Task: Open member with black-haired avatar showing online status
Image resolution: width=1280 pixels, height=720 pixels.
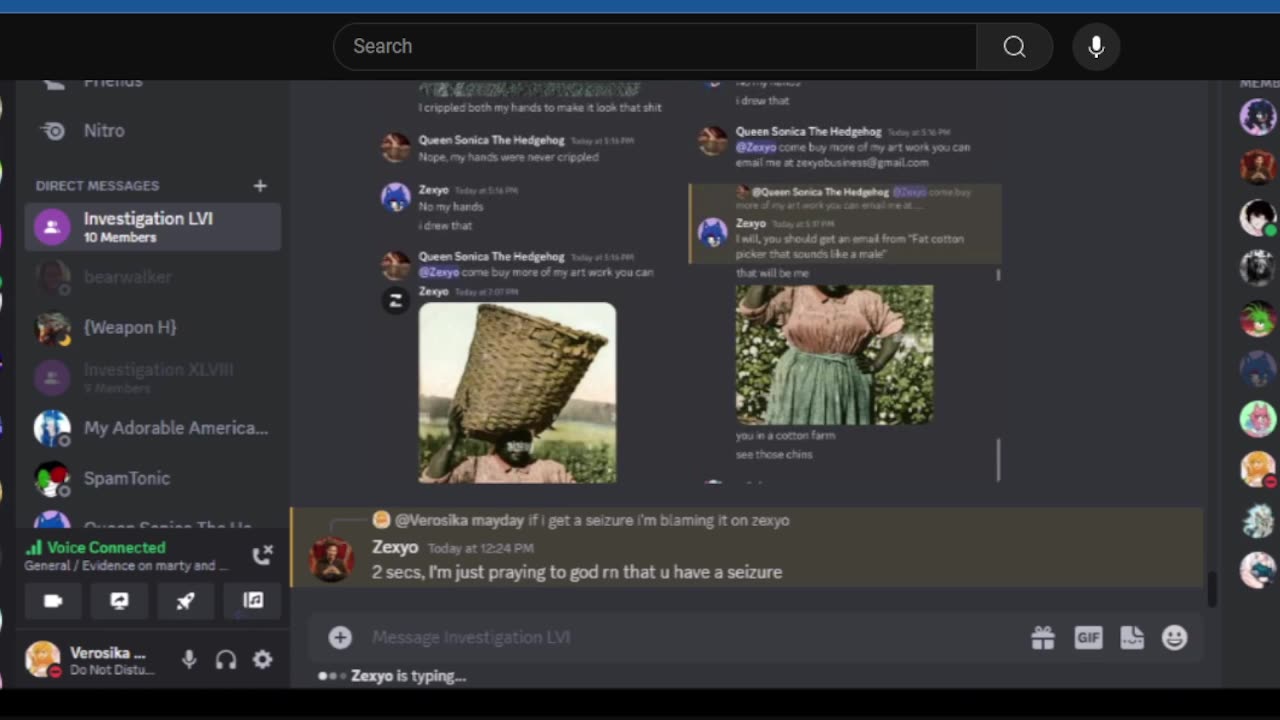Action: 1258,217
